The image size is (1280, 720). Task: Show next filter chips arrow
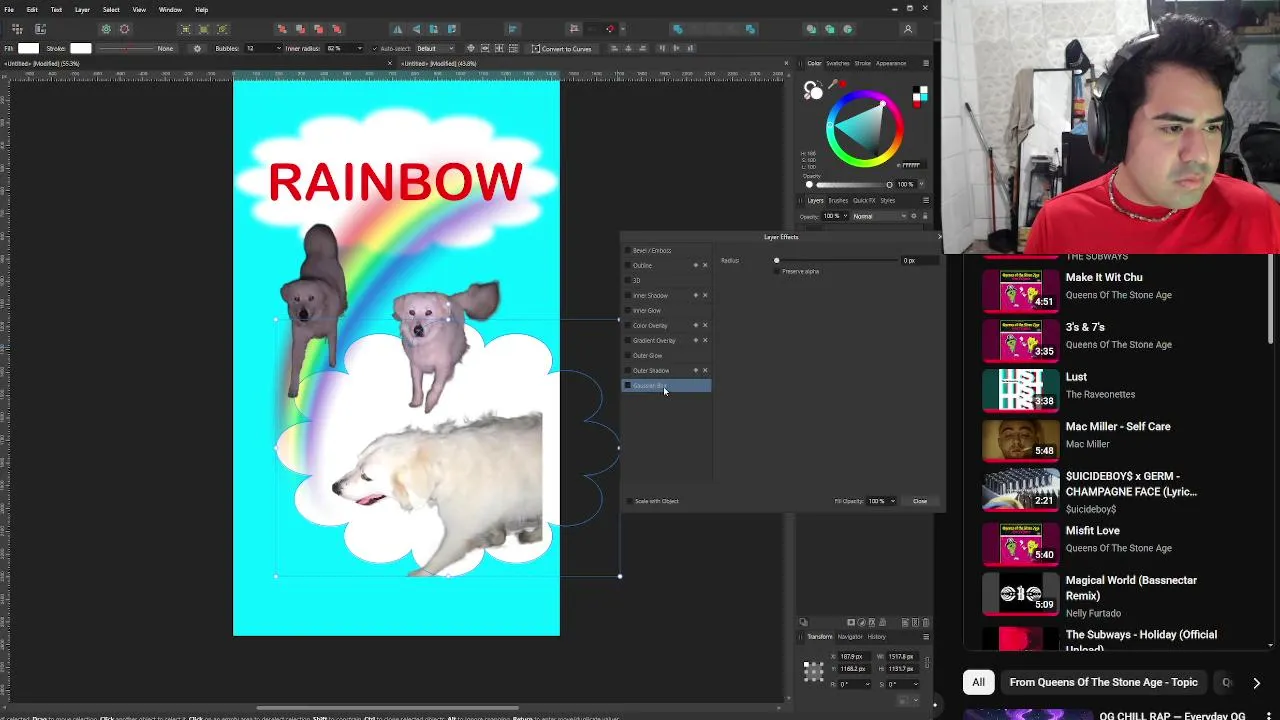click(x=1256, y=682)
